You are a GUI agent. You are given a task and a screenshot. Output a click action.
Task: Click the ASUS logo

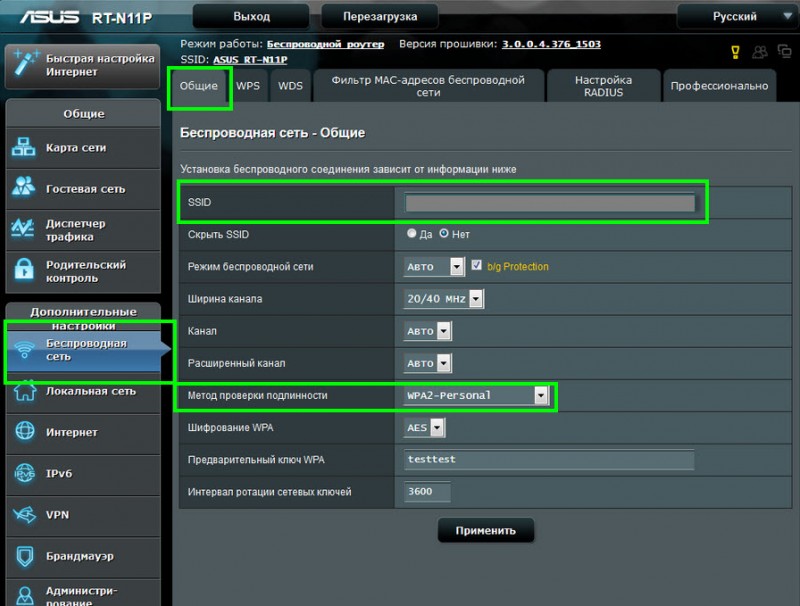click(49, 17)
